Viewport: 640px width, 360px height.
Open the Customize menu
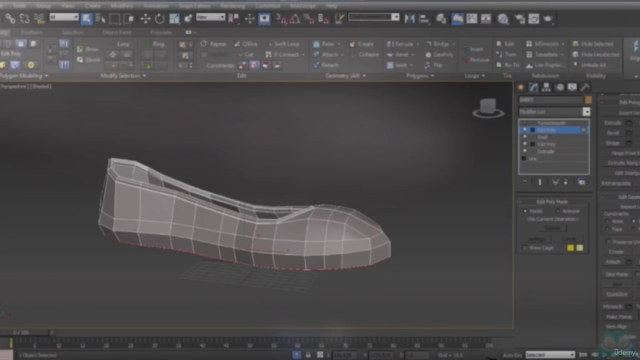(268, 6)
